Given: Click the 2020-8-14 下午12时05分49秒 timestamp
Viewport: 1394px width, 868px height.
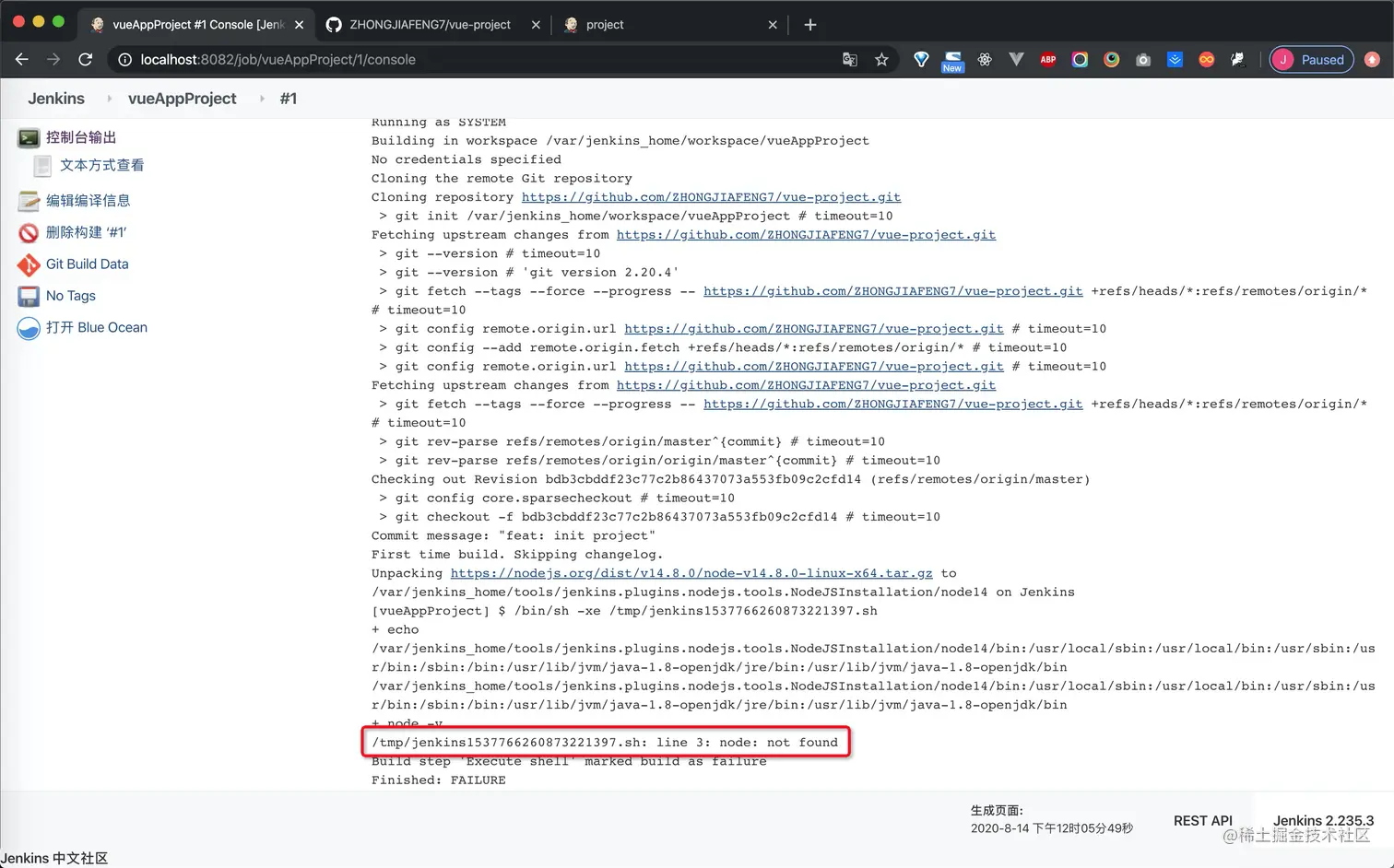Looking at the screenshot, I should click(x=1052, y=828).
